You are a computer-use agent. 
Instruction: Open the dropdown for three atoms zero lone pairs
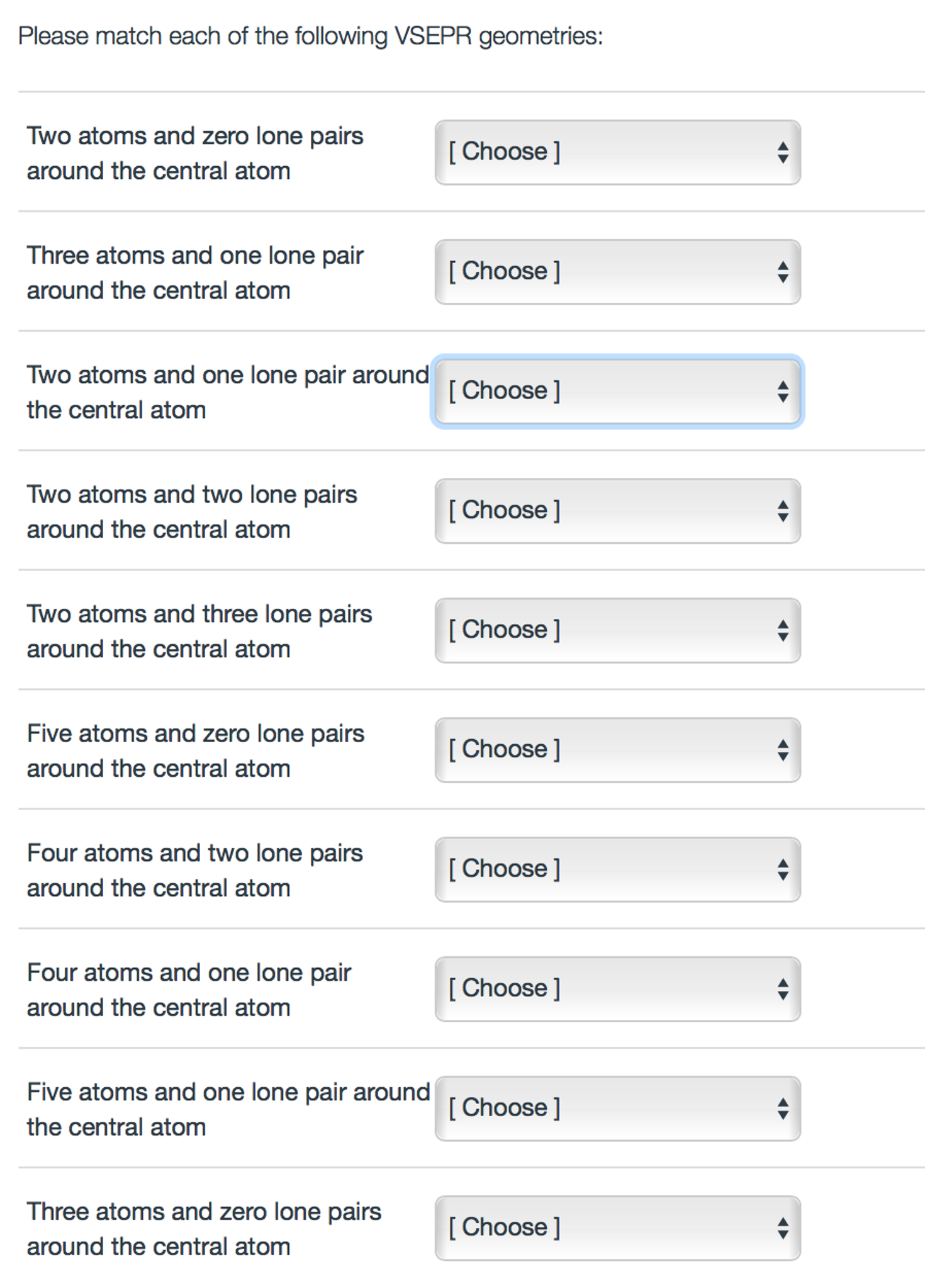(617, 1226)
